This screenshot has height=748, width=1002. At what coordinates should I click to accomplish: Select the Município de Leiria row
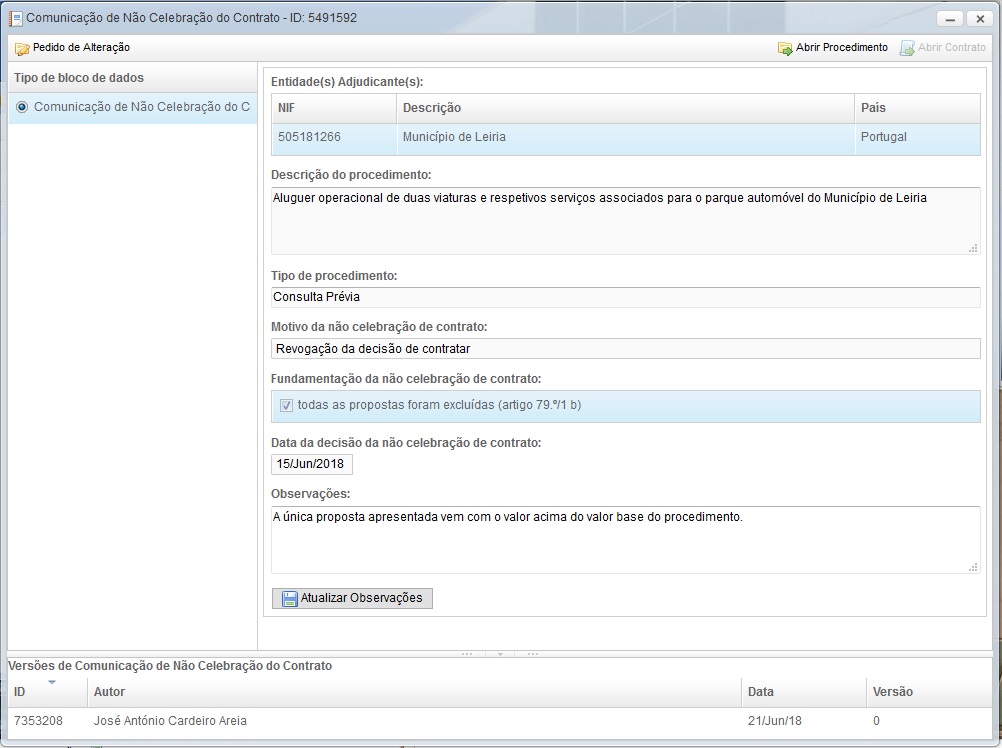[x=625, y=137]
